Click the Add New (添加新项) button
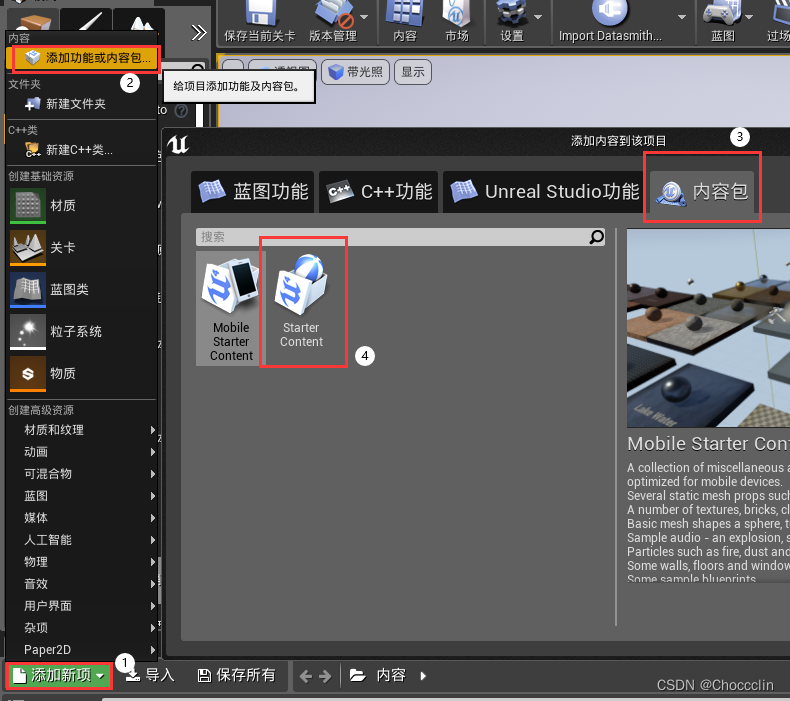The width and height of the screenshot is (790, 701). click(x=59, y=675)
